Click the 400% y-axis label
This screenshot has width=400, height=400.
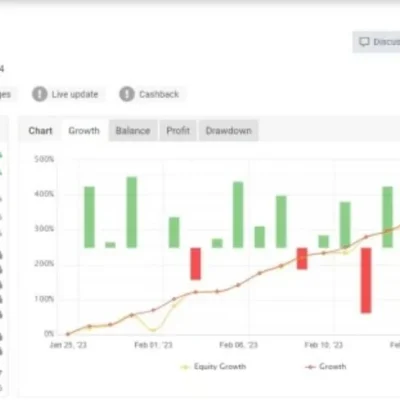[x=44, y=194]
